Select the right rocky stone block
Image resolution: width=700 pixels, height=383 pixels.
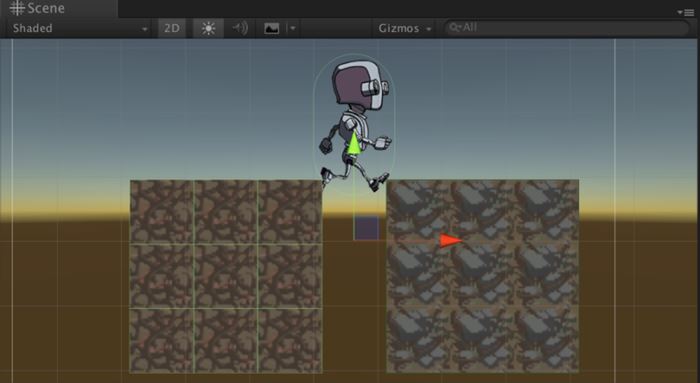pos(483,276)
